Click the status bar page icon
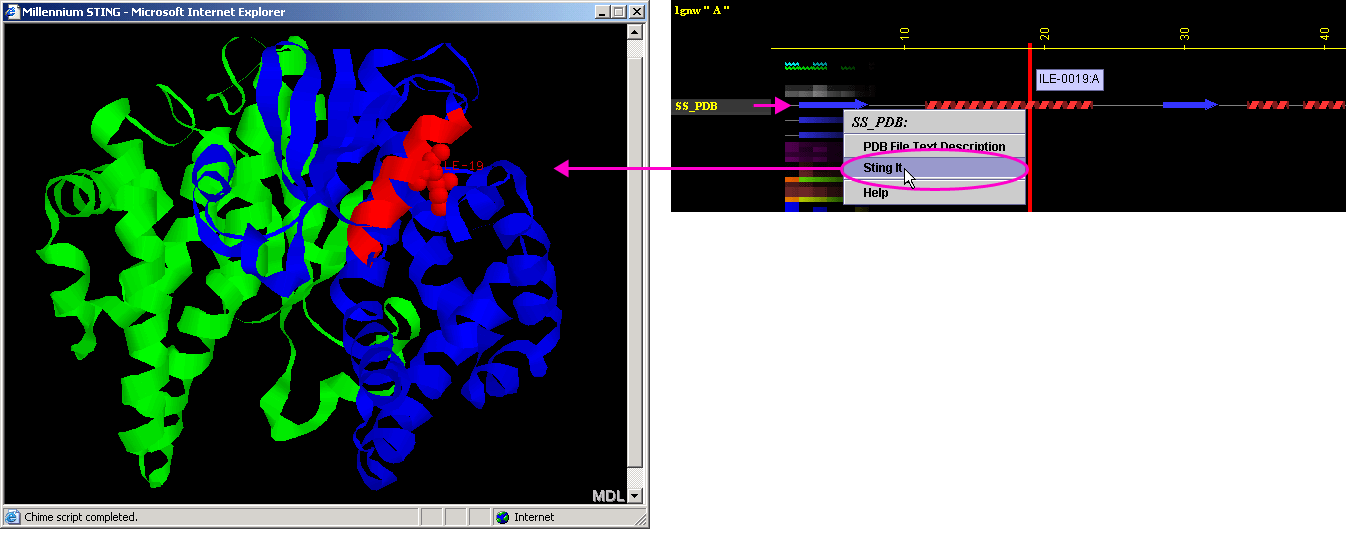This screenshot has height=539, width=1346. [x=12, y=517]
